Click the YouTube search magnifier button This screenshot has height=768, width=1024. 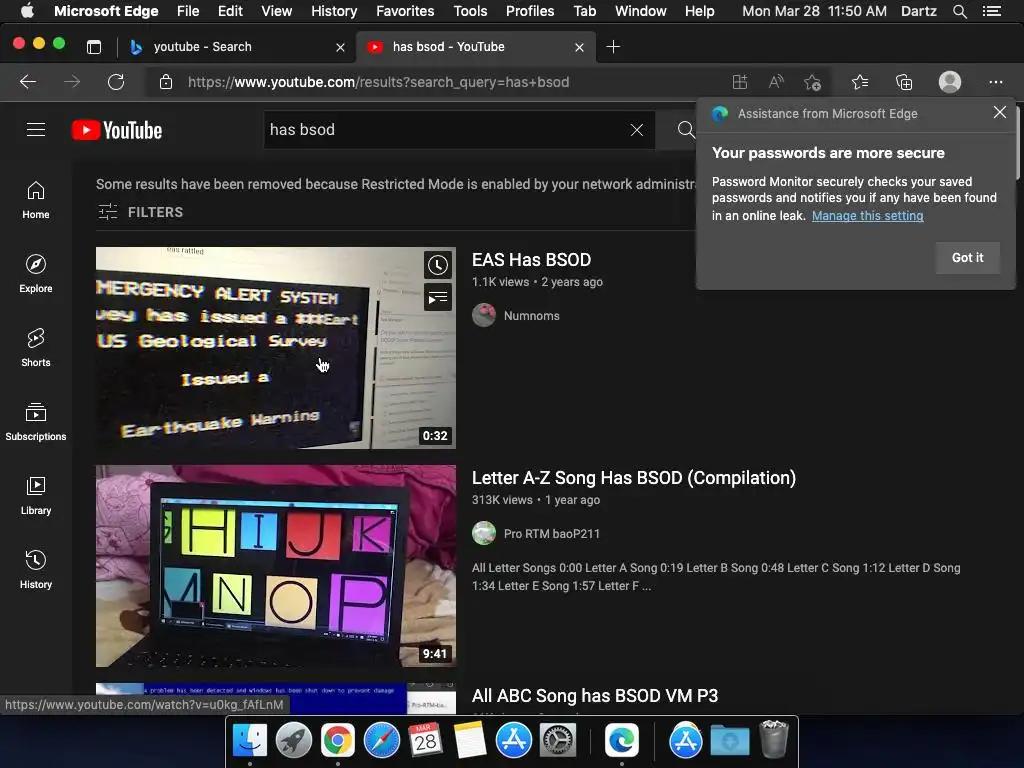point(684,130)
